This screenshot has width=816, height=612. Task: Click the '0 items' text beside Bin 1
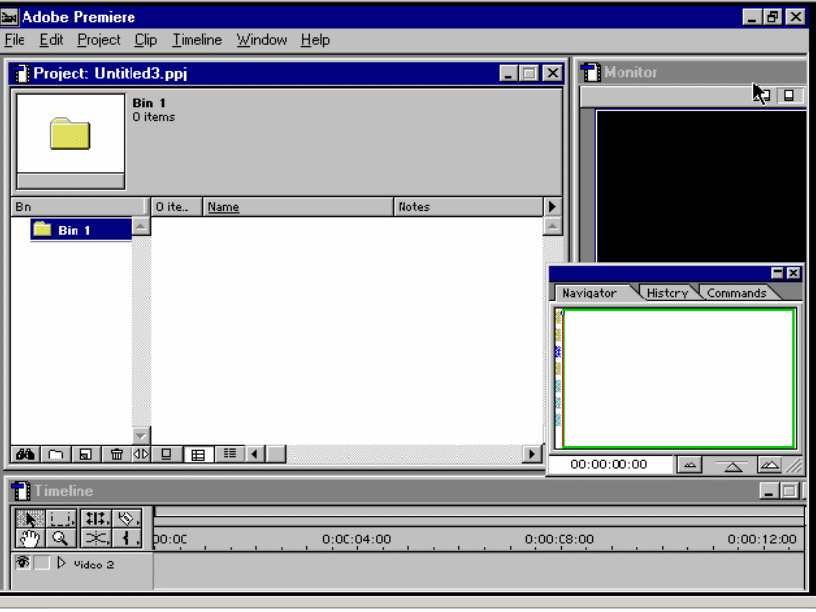click(154, 117)
